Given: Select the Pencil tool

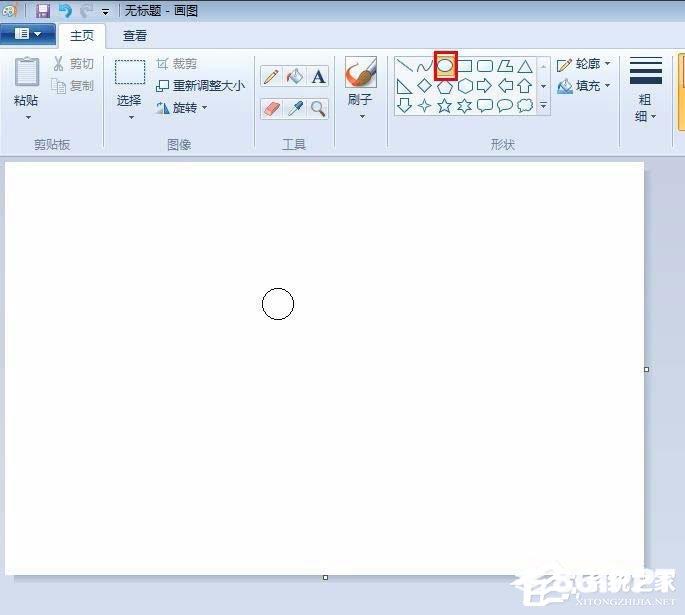Looking at the screenshot, I should [271, 76].
